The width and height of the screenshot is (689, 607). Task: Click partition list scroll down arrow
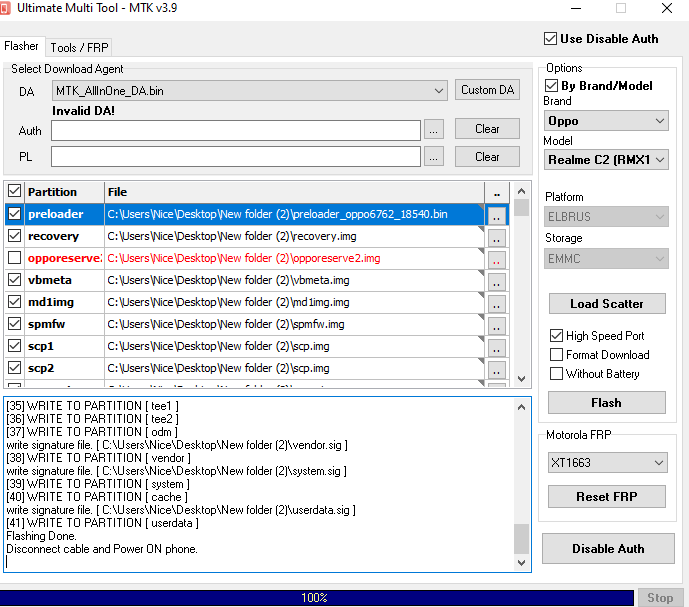point(522,378)
